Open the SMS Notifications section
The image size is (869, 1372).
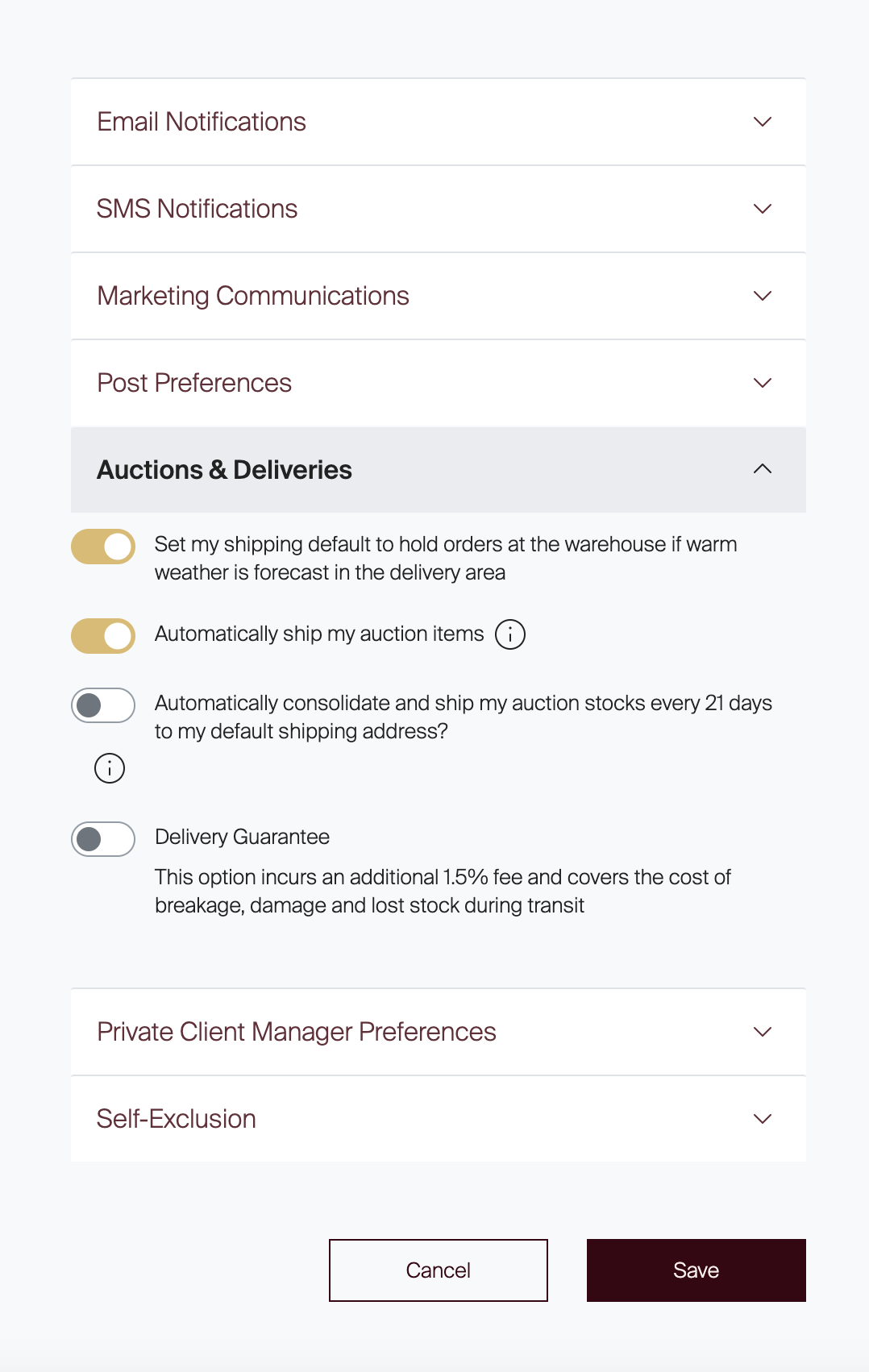(x=439, y=209)
